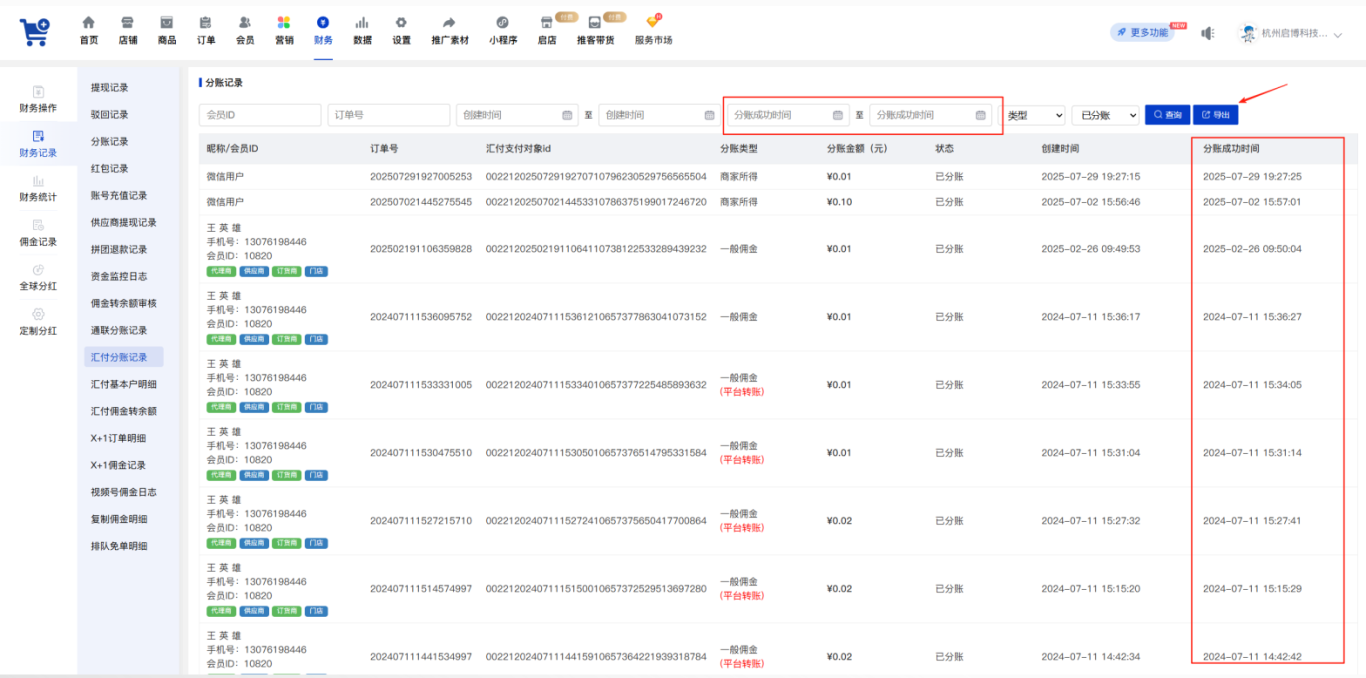Open 资金监控日志 submenu item
The height and width of the screenshot is (678, 1366).
(x=119, y=277)
